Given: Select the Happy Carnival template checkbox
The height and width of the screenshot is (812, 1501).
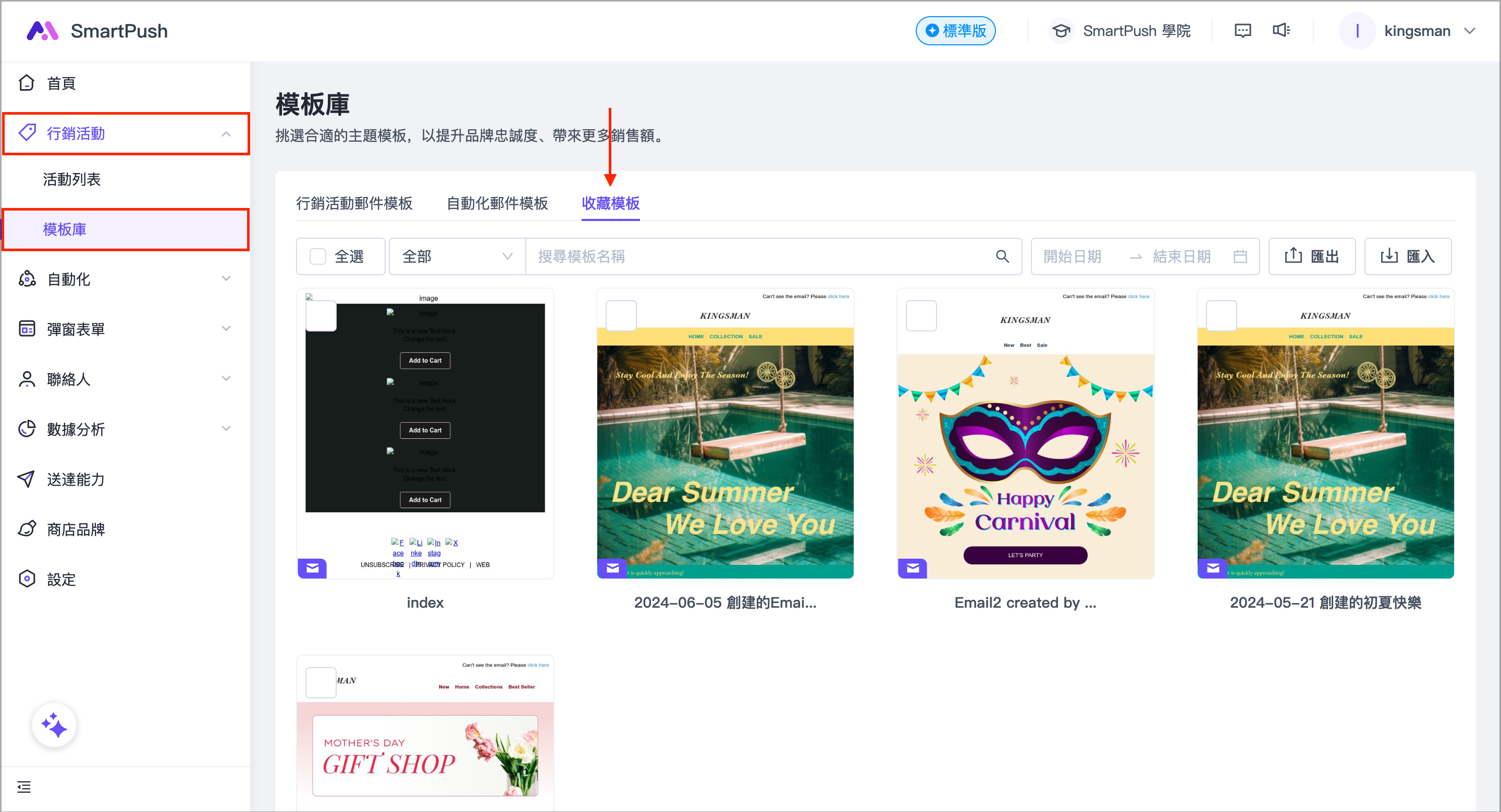Looking at the screenshot, I should click(x=921, y=316).
